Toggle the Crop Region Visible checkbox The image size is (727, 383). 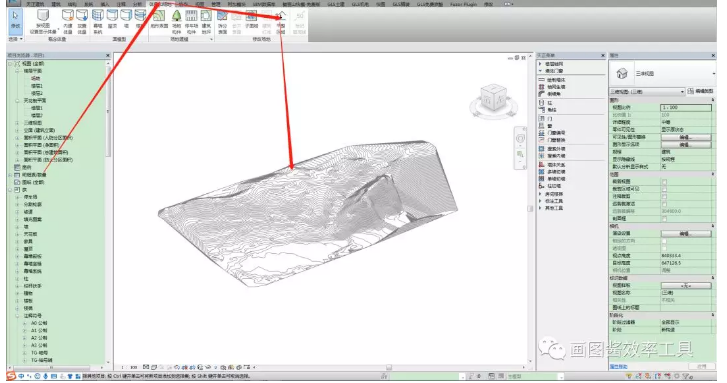click(x=664, y=189)
